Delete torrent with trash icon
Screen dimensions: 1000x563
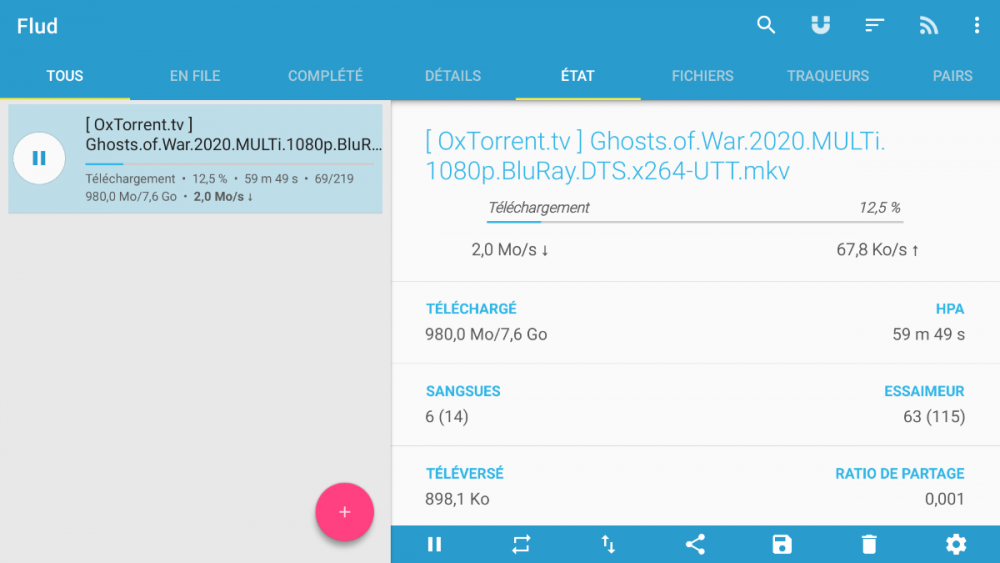pos(869,544)
